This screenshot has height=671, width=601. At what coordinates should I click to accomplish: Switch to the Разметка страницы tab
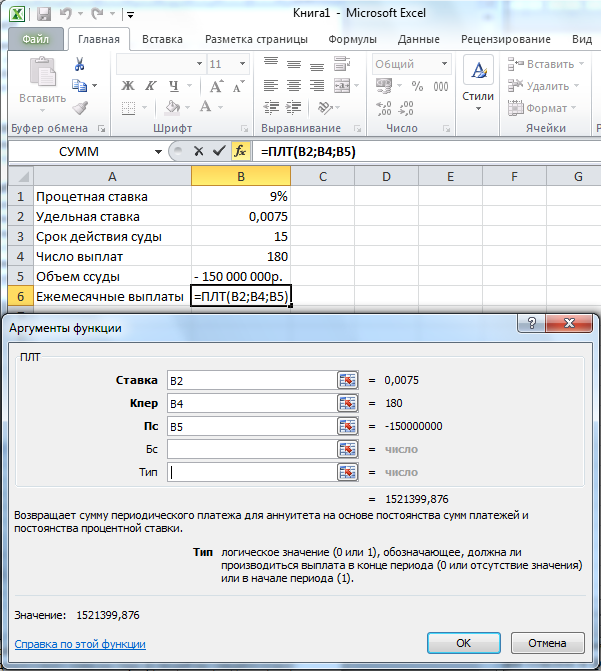click(256, 39)
